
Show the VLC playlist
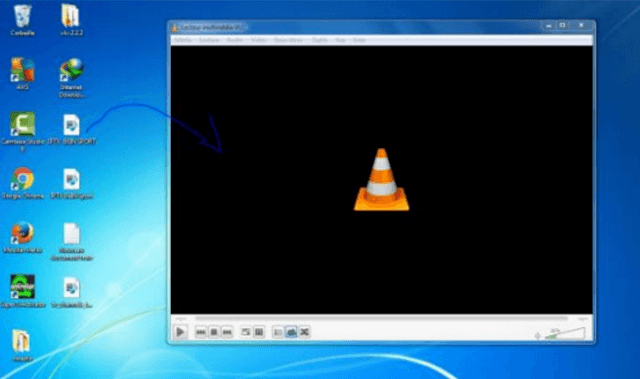coord(278,332)
